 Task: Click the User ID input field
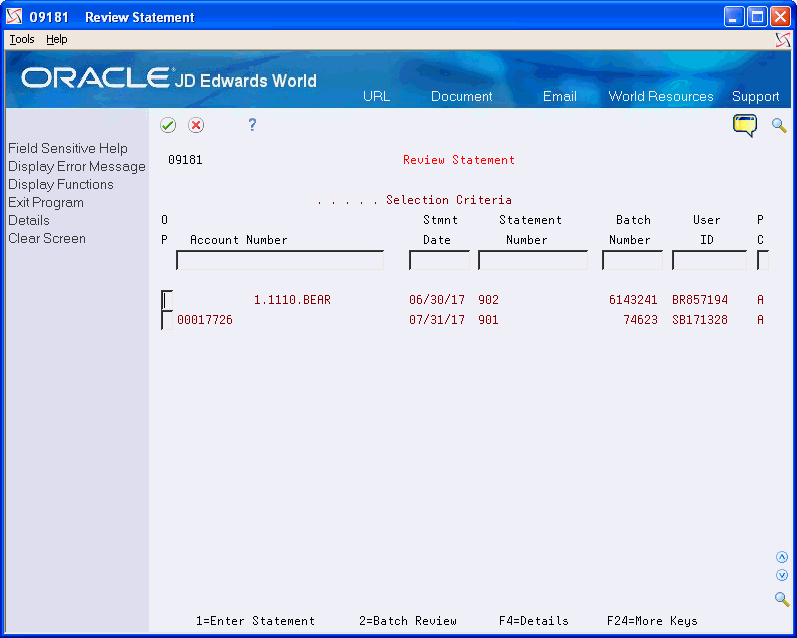pos(710,260)
